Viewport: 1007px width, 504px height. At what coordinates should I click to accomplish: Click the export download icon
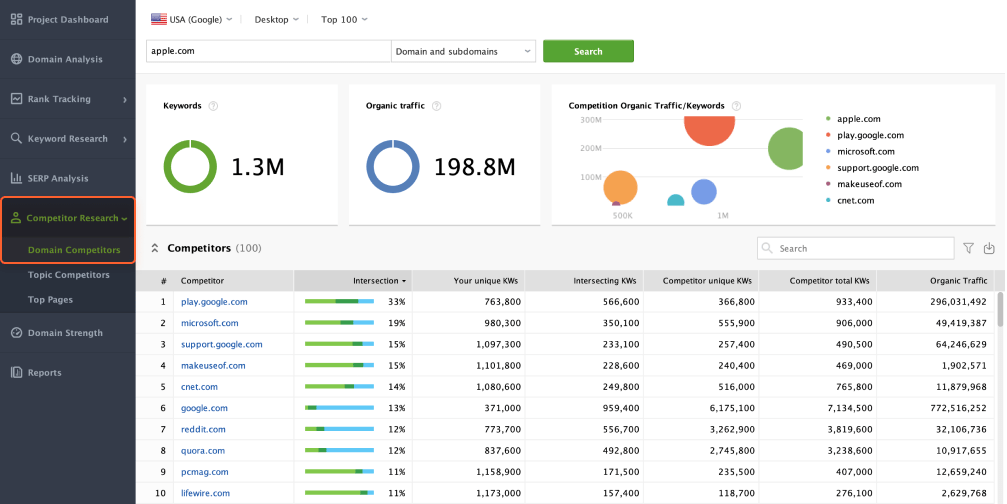click(x=989, y=248)
